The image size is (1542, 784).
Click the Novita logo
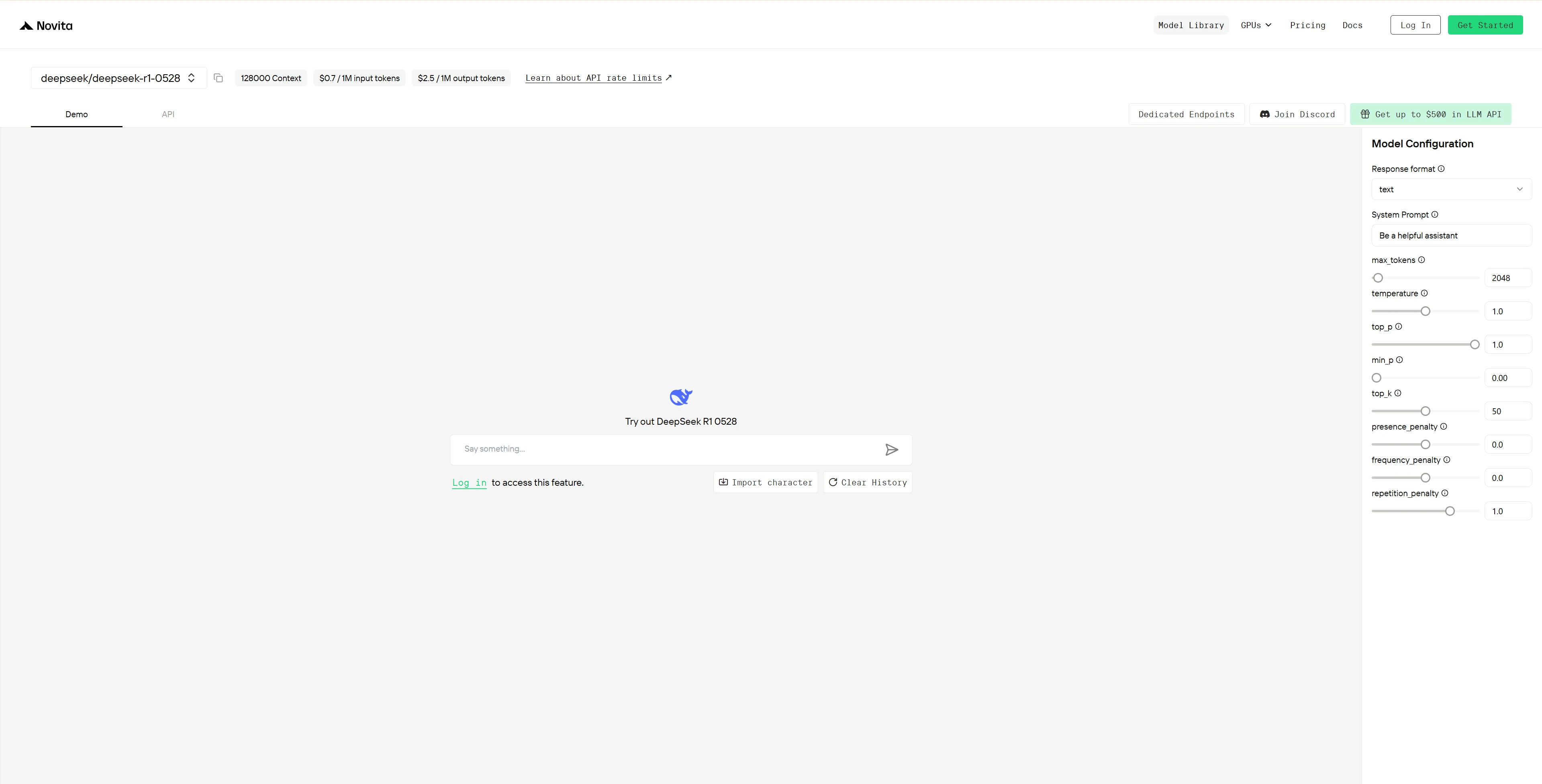(x=46, y=25)
